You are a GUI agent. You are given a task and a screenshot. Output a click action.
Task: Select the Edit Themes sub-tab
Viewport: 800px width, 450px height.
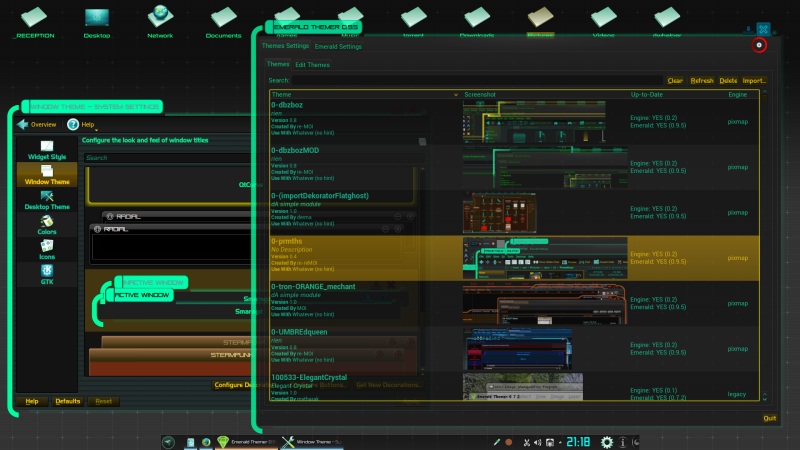(312, 65)
